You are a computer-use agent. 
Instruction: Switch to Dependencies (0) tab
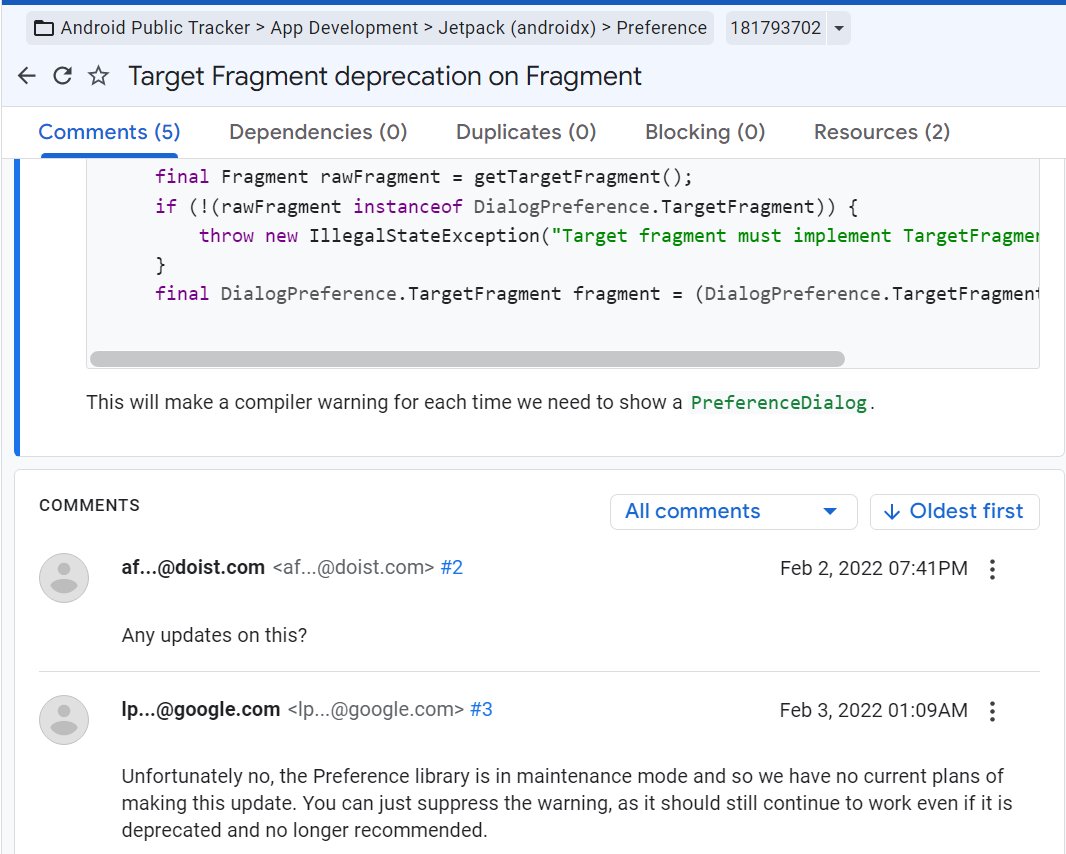[318, 132]
